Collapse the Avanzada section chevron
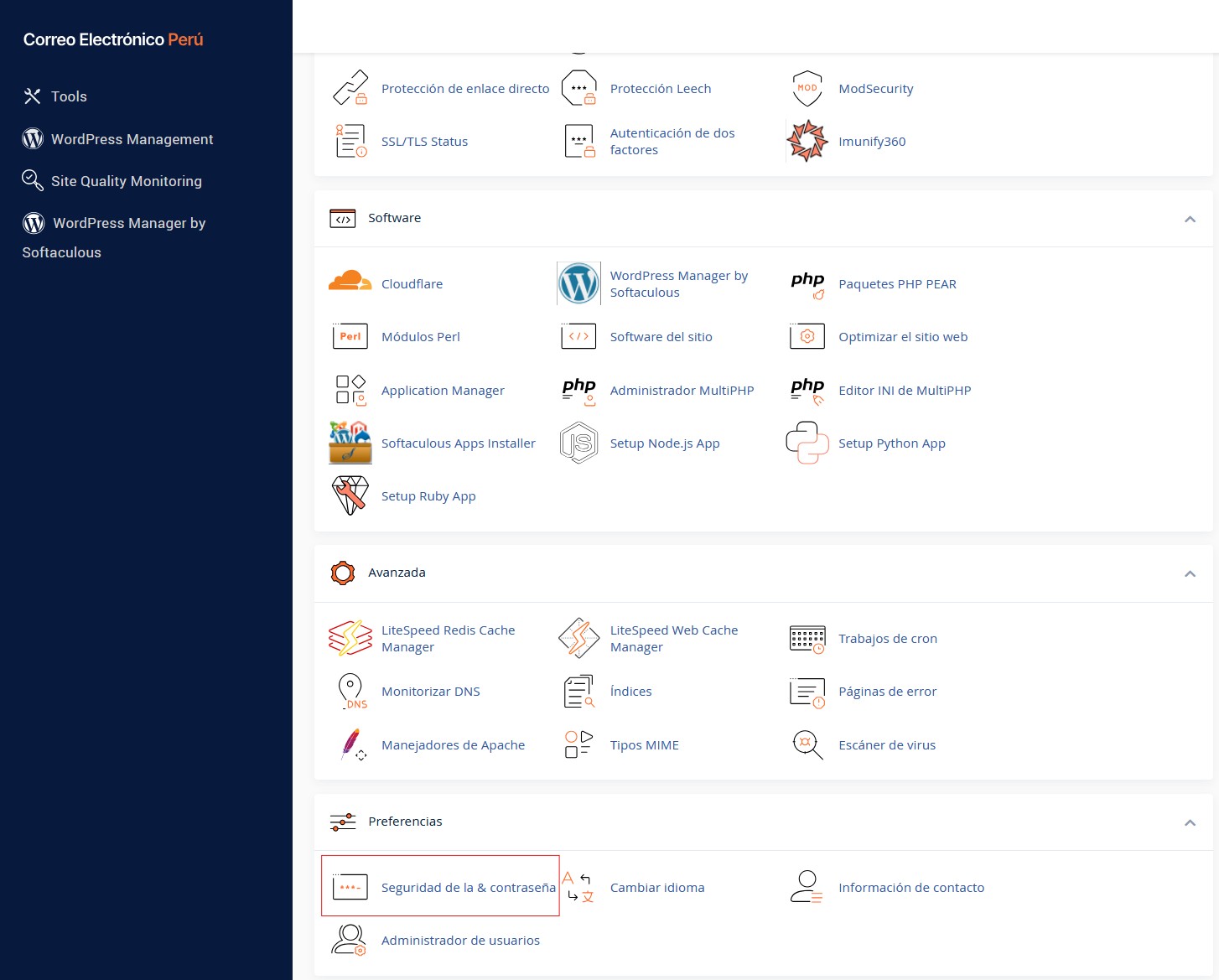 pos(1190,573)
